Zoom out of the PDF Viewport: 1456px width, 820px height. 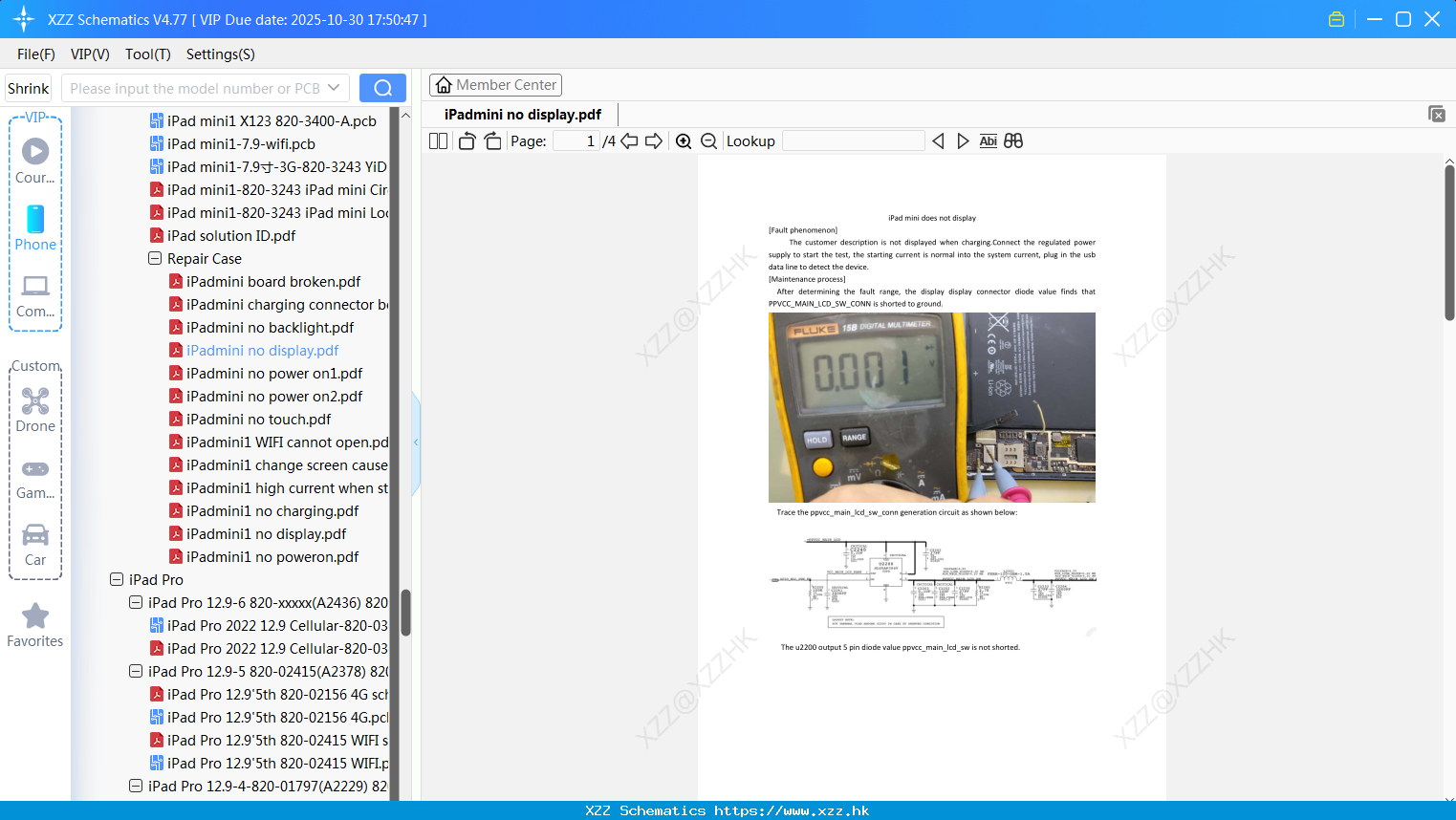pyautogui.click(x=709, y=140)
